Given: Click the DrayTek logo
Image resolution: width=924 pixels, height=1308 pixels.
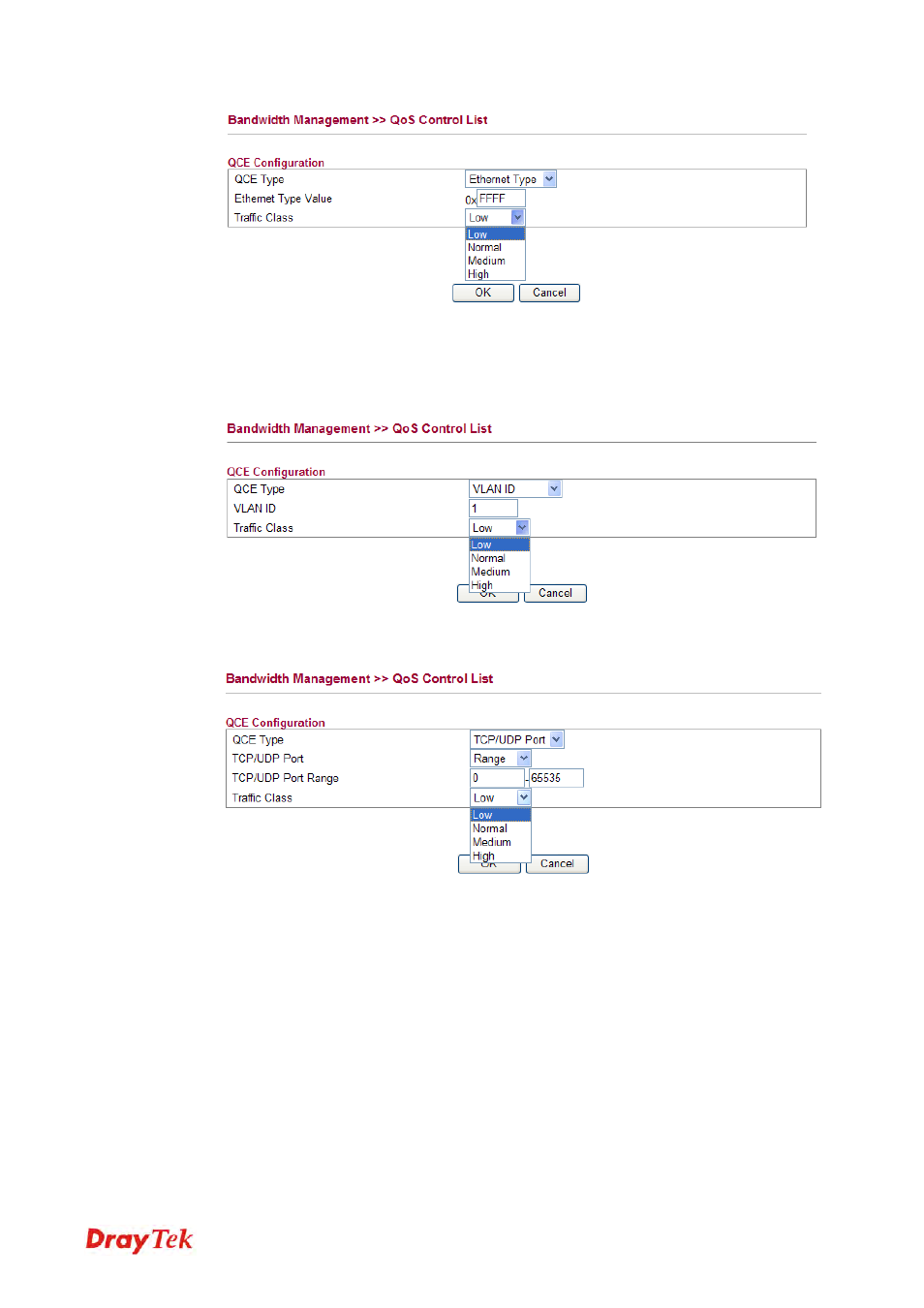Looking at the screenshot, I should [139, 1240].
